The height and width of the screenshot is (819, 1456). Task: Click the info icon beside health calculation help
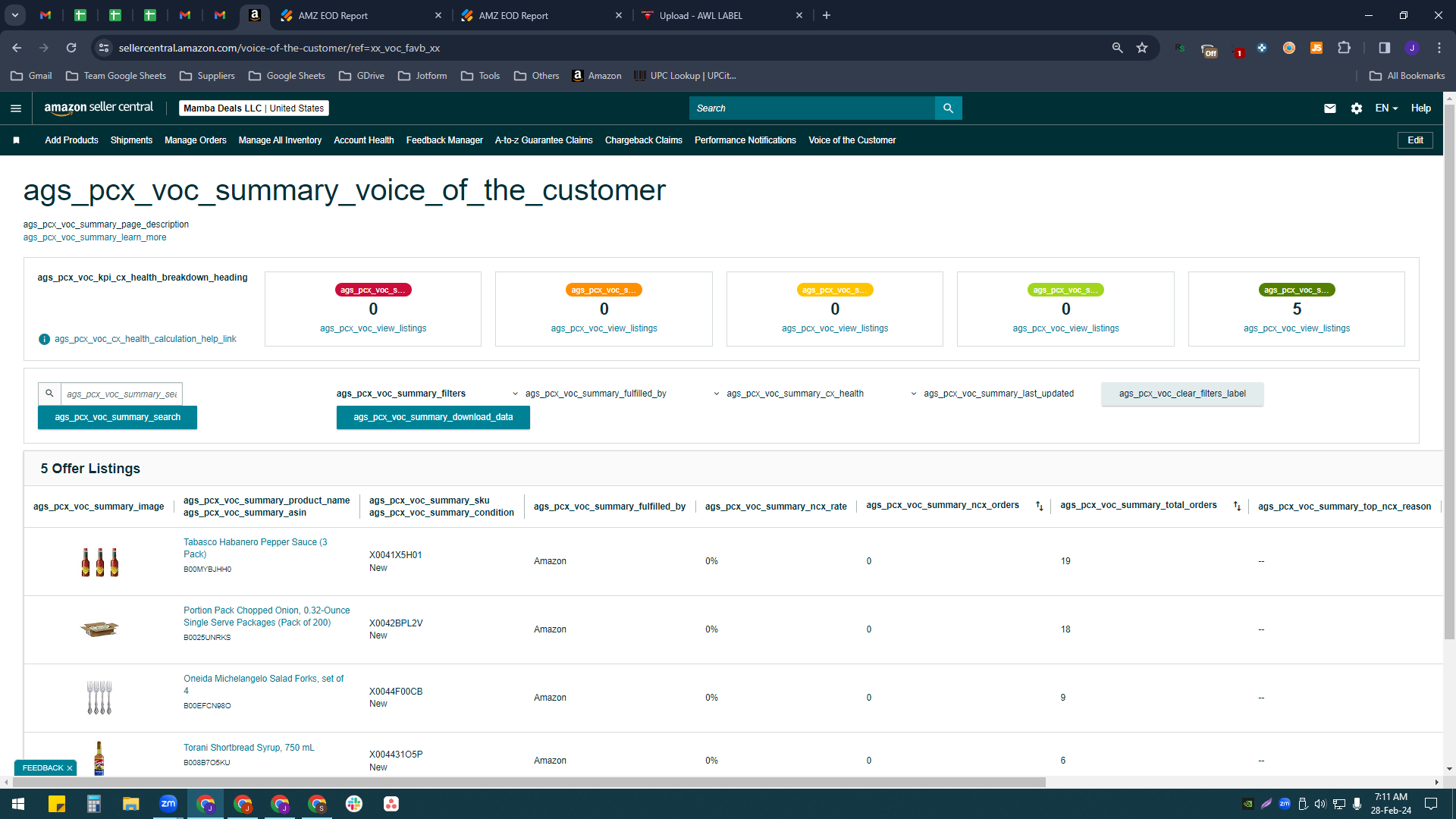[44, 339]
